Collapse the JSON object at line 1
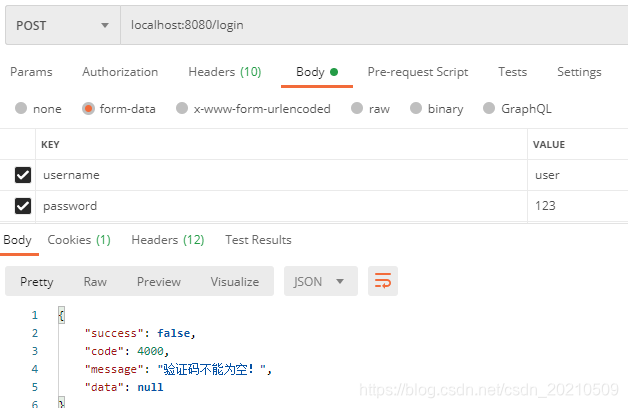Viewport: 628px width, 408px height. (x=61, y=315)
